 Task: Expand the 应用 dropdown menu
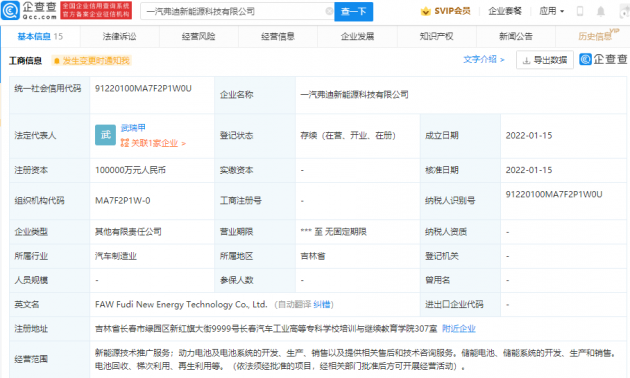coord(552,11)
